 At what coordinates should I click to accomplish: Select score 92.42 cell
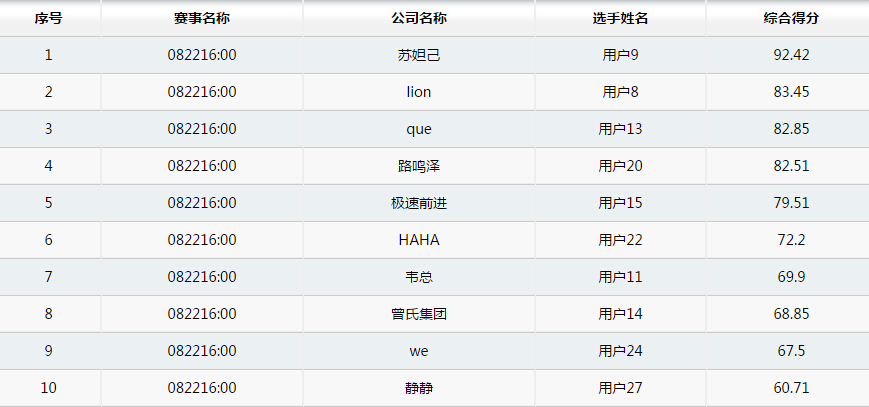(x=791, y=55)
